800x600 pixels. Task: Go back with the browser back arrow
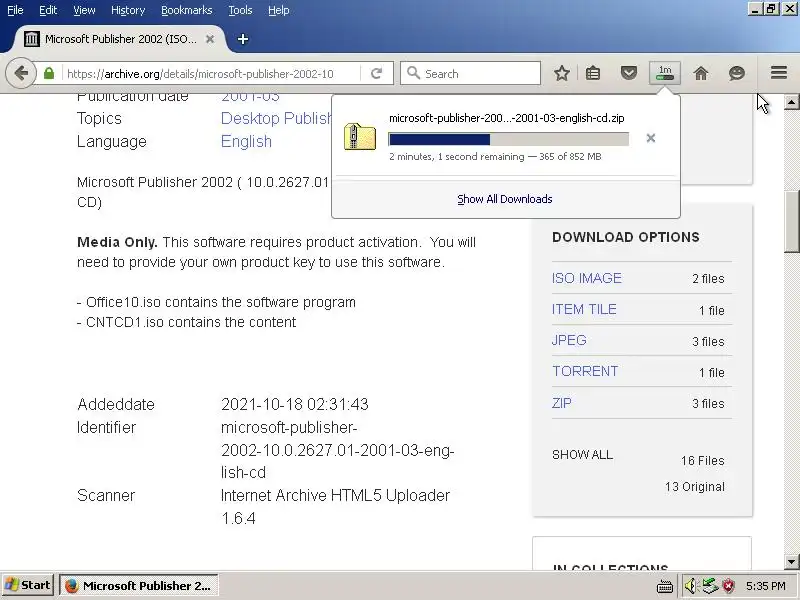click(20, 73)
